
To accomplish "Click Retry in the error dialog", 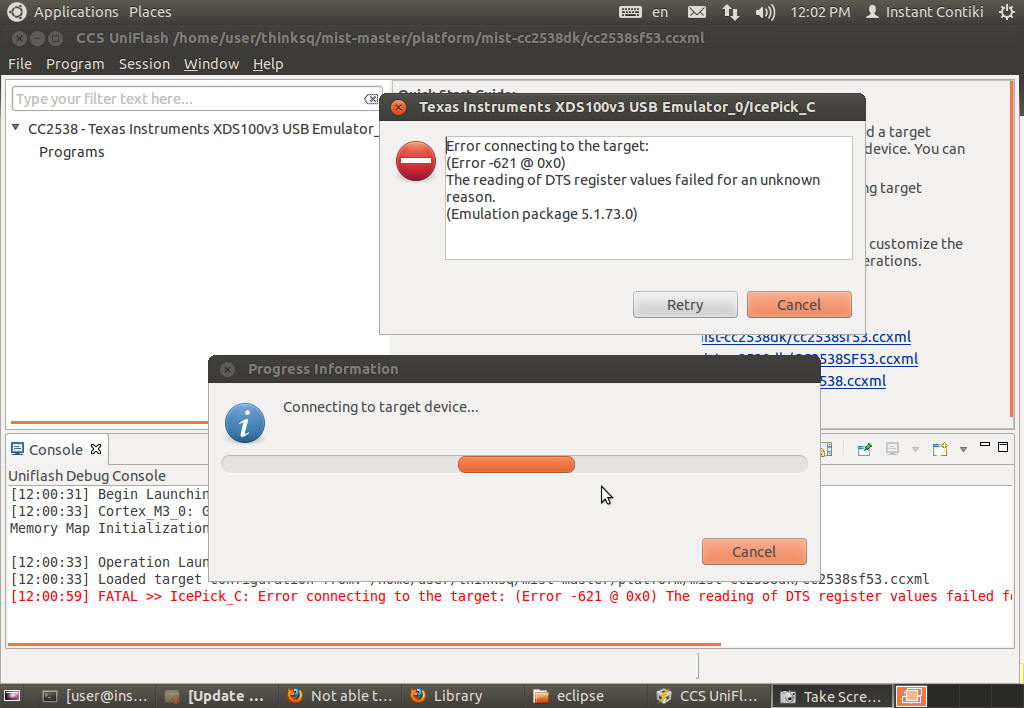I will [x=685, y=305].
